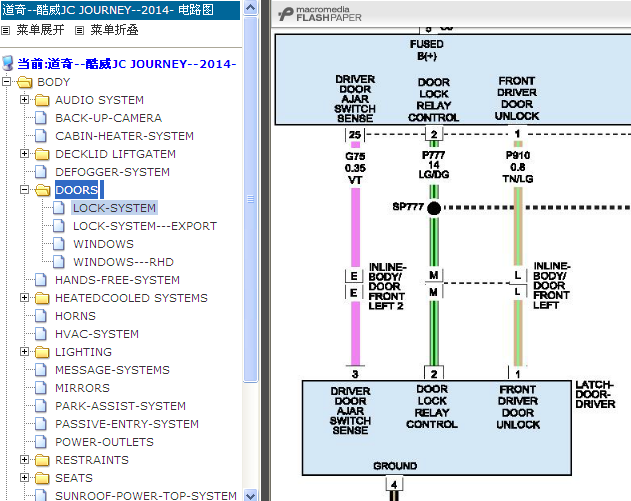The image size is (631, 501).
Task: Click the BODY folder icon
Action: coord(25,82)
